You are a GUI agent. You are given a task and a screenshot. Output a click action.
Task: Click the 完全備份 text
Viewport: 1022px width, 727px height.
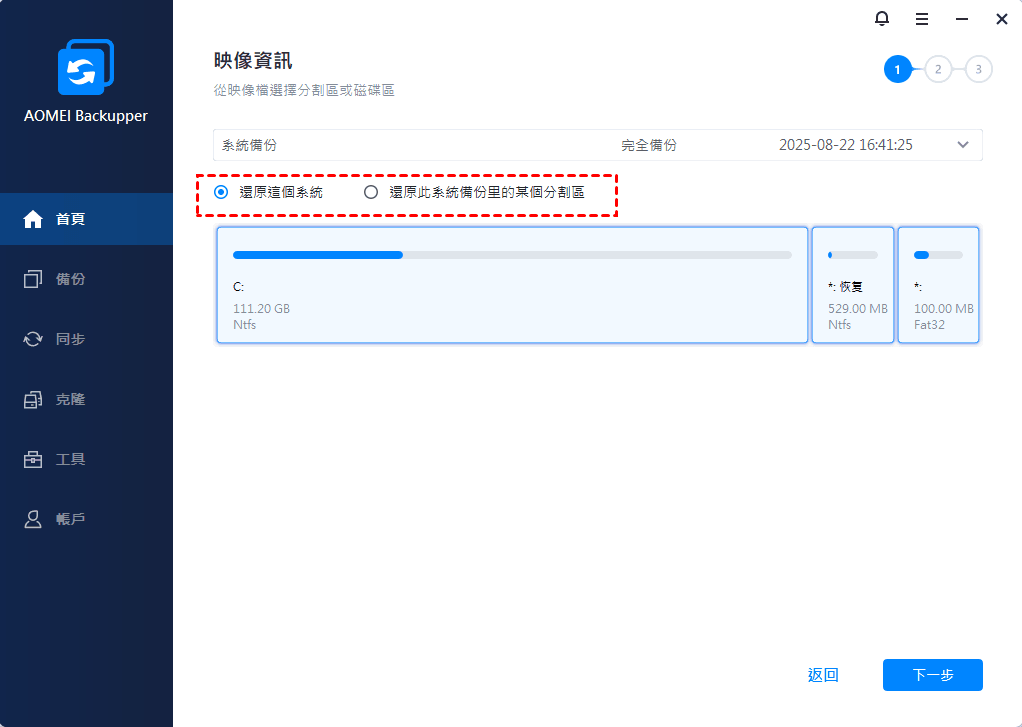649,145
